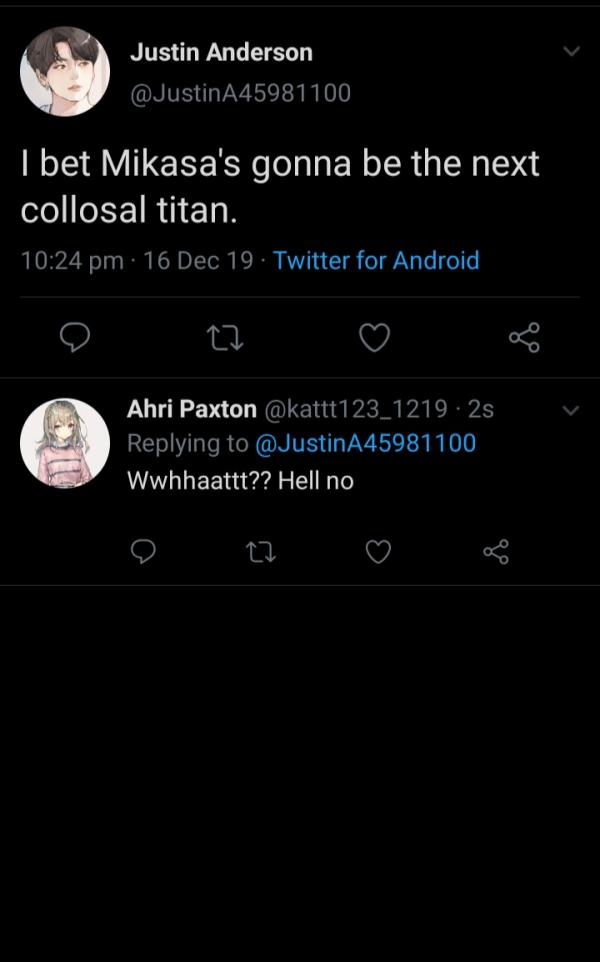
Task: Open options chevron on Justin's tweet
Action: point(571,52)
